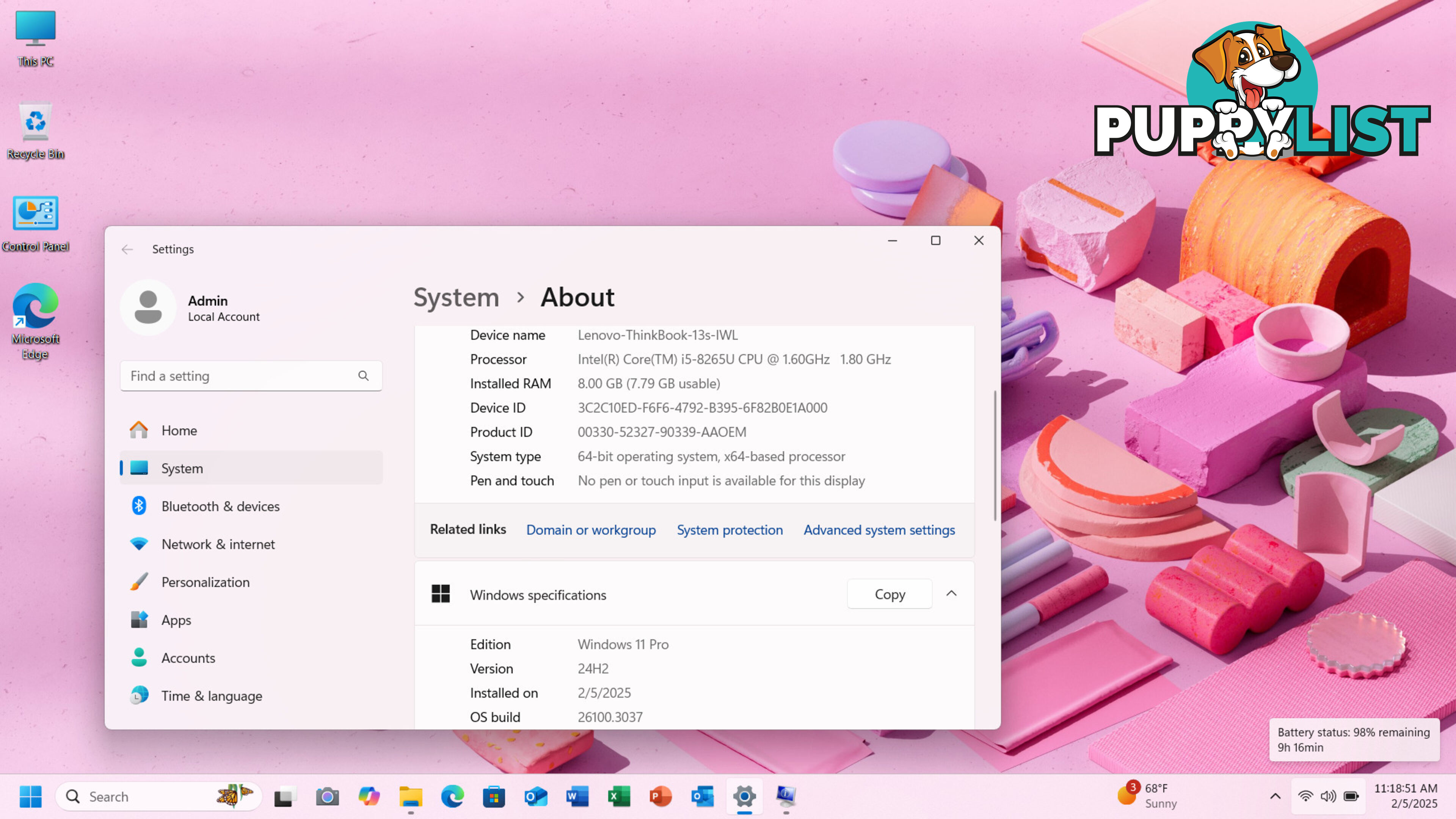Open Copilot from the taskbar
The image size is (1456, 819).
[369, 796]
